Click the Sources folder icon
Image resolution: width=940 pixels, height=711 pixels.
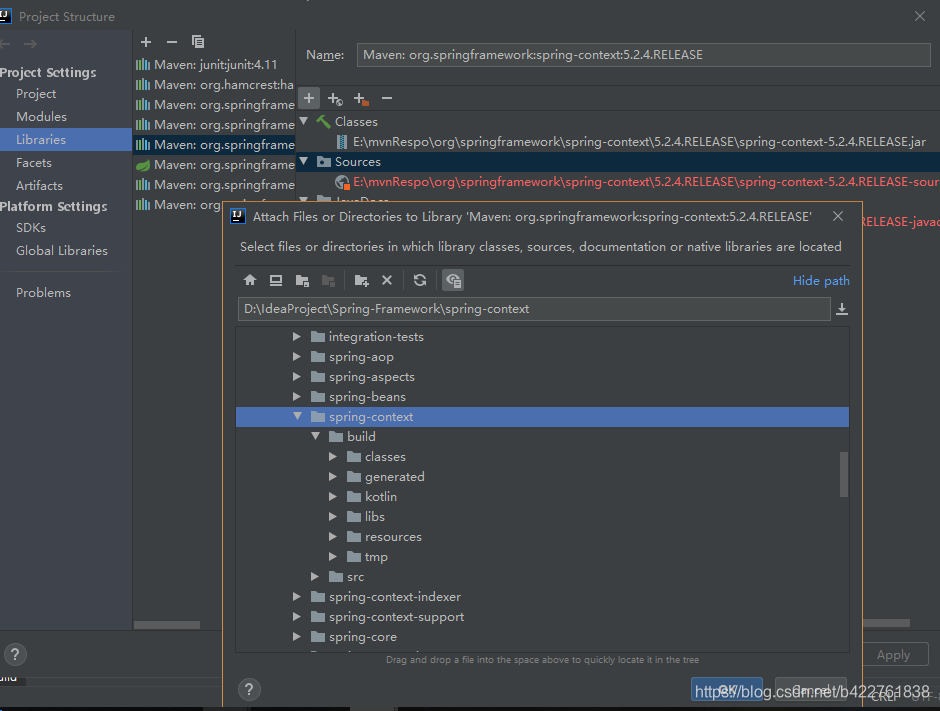click(x=324, y=162)
